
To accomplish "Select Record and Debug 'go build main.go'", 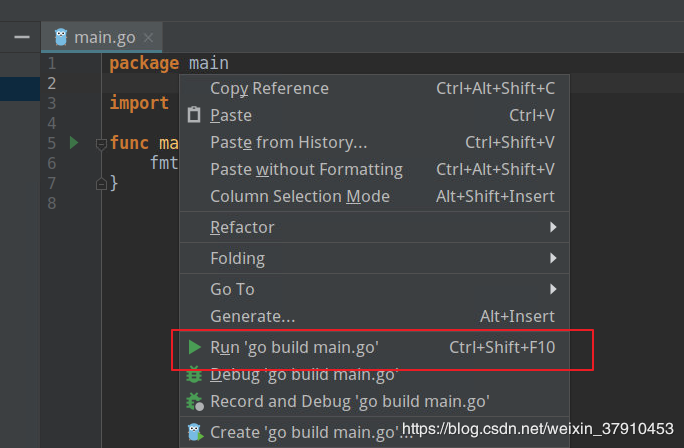I will pyautogui.click(x=374, y=402).
